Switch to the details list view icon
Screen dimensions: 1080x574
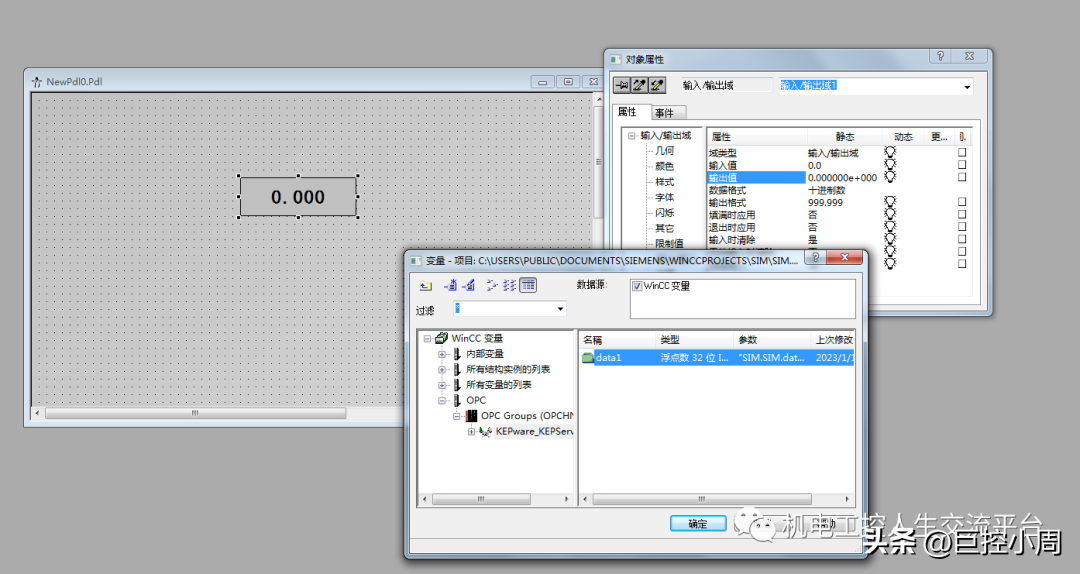tap(528, 285)
